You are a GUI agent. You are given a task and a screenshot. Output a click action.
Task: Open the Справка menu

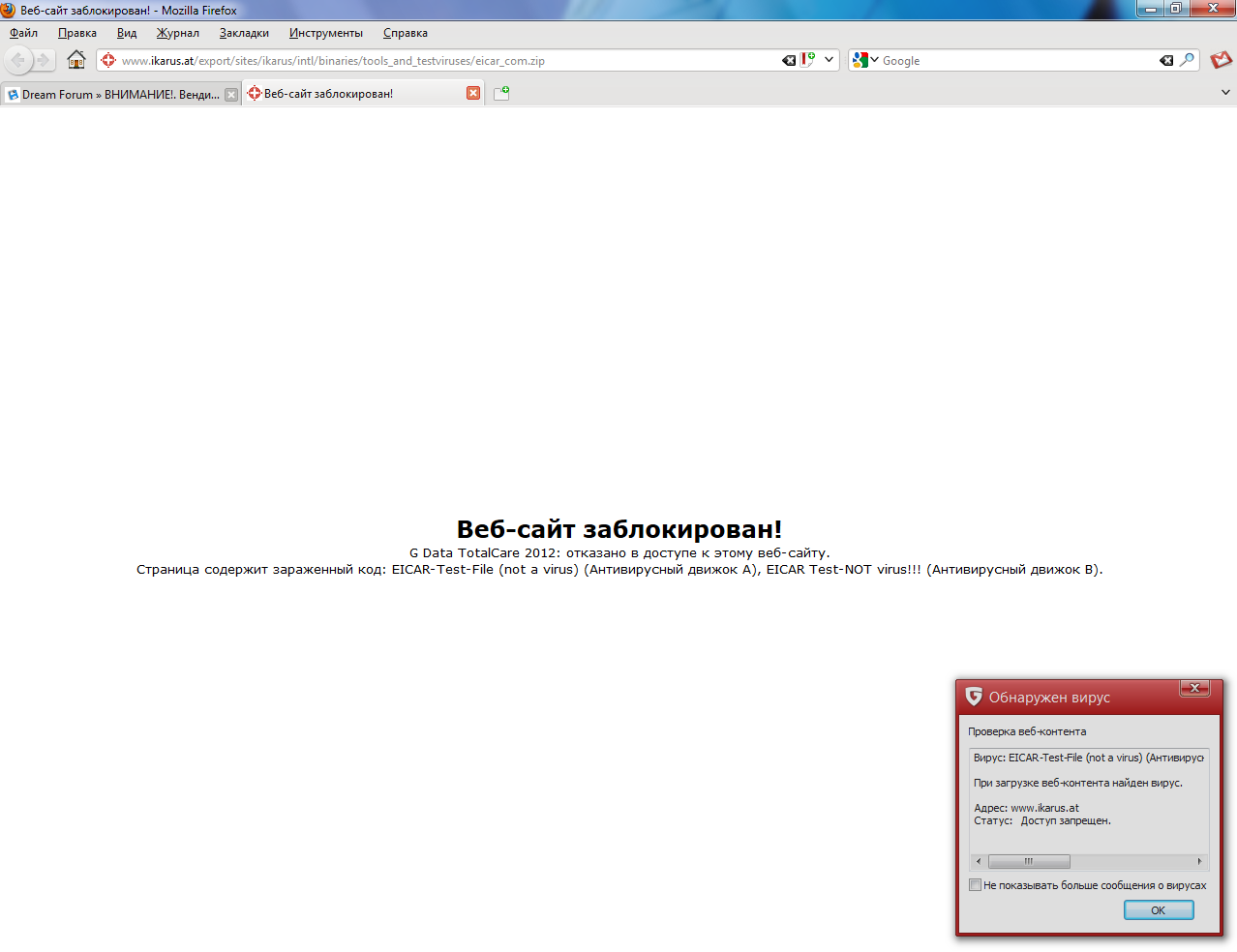406,33
